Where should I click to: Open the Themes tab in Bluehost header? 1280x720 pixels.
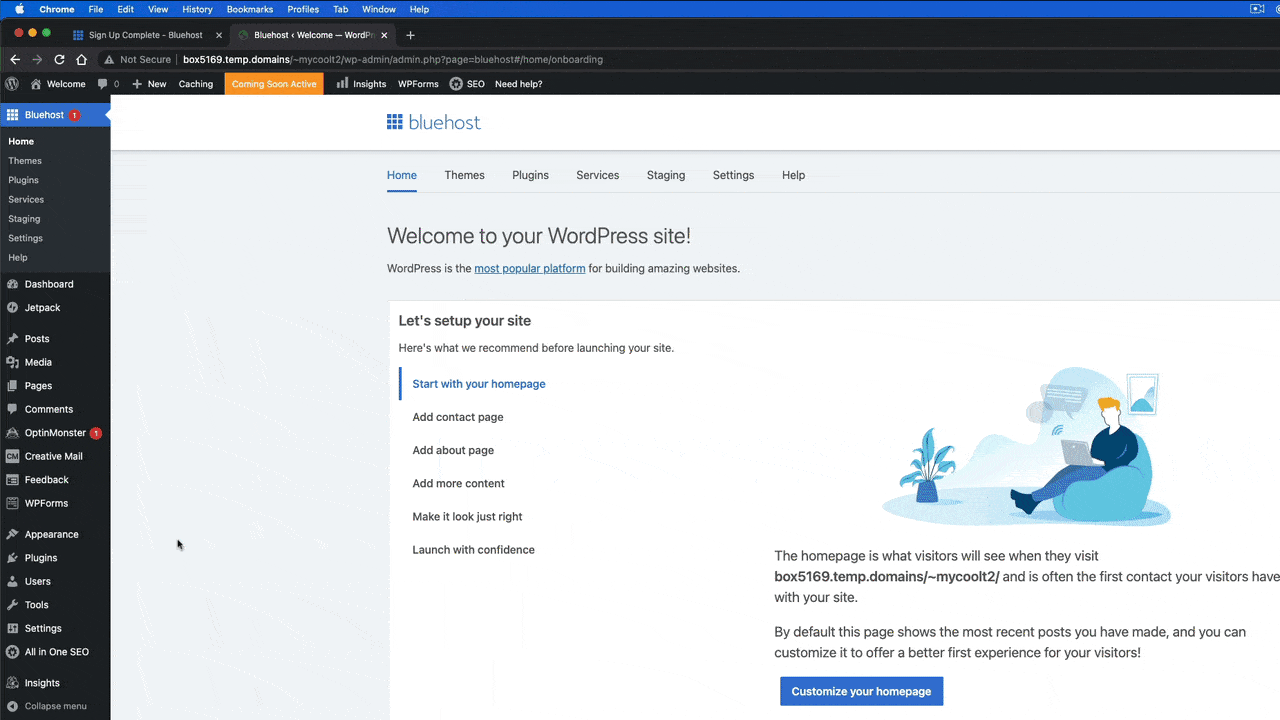point(465,175)
